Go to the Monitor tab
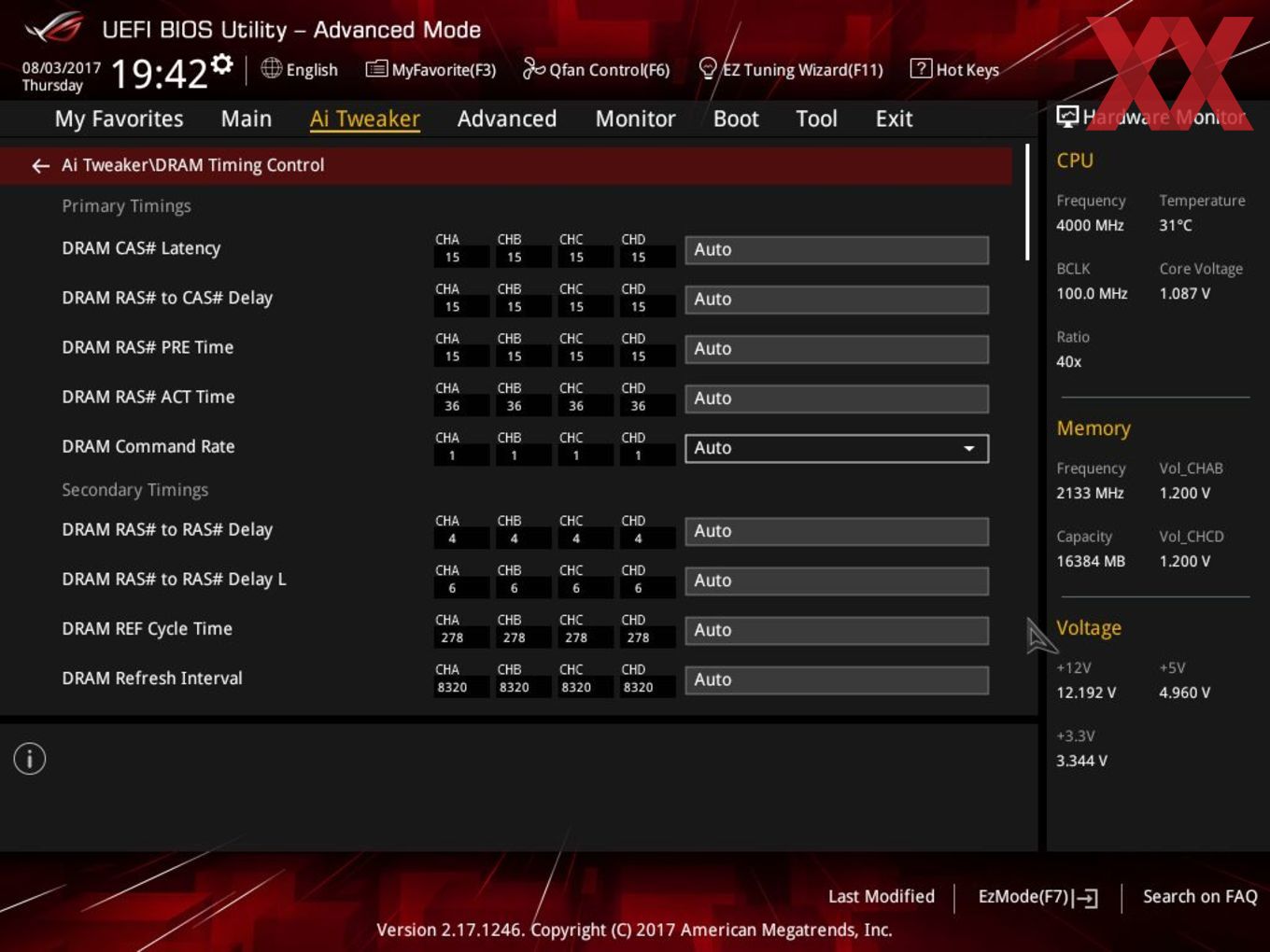Screen dimensions: 1270x952 coord(635,119)
